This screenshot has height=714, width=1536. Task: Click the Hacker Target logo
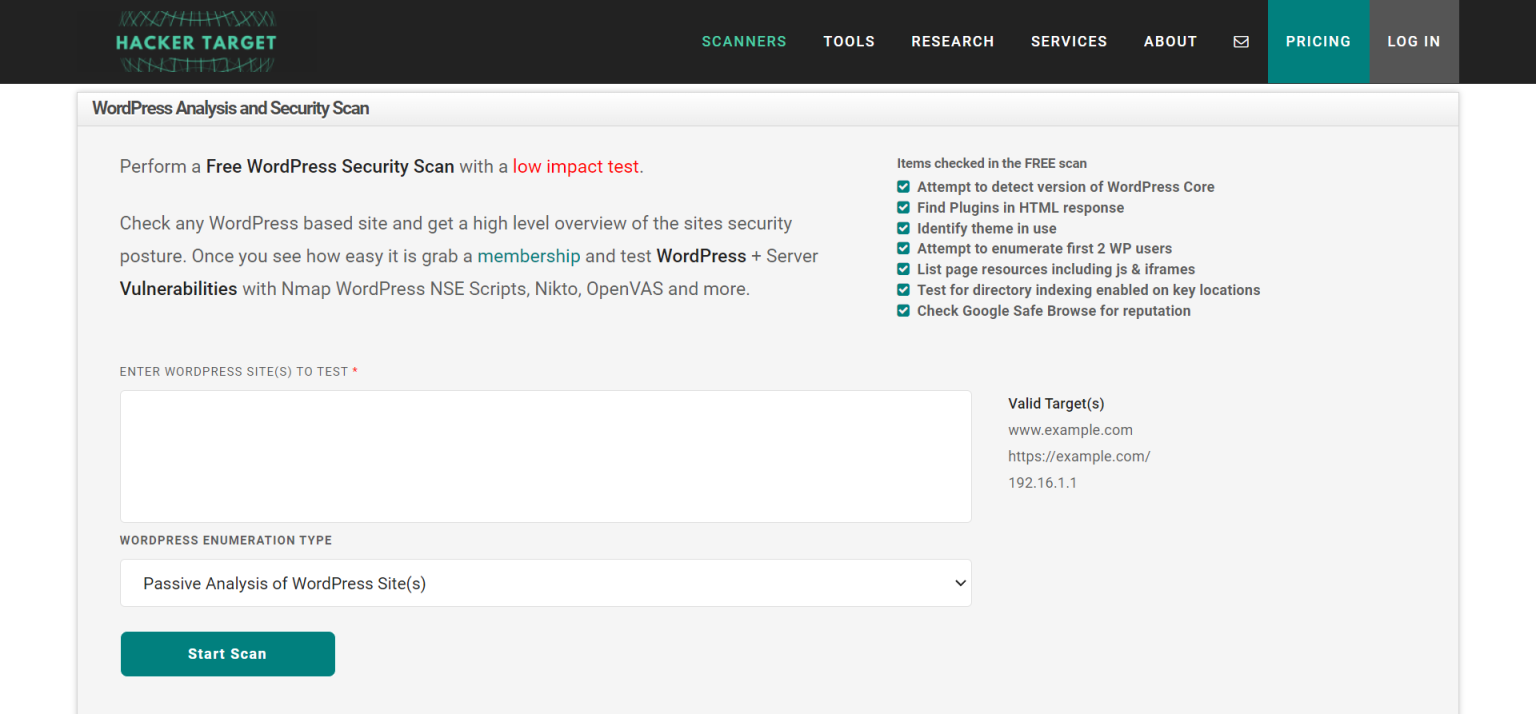[x=196, y=42]
